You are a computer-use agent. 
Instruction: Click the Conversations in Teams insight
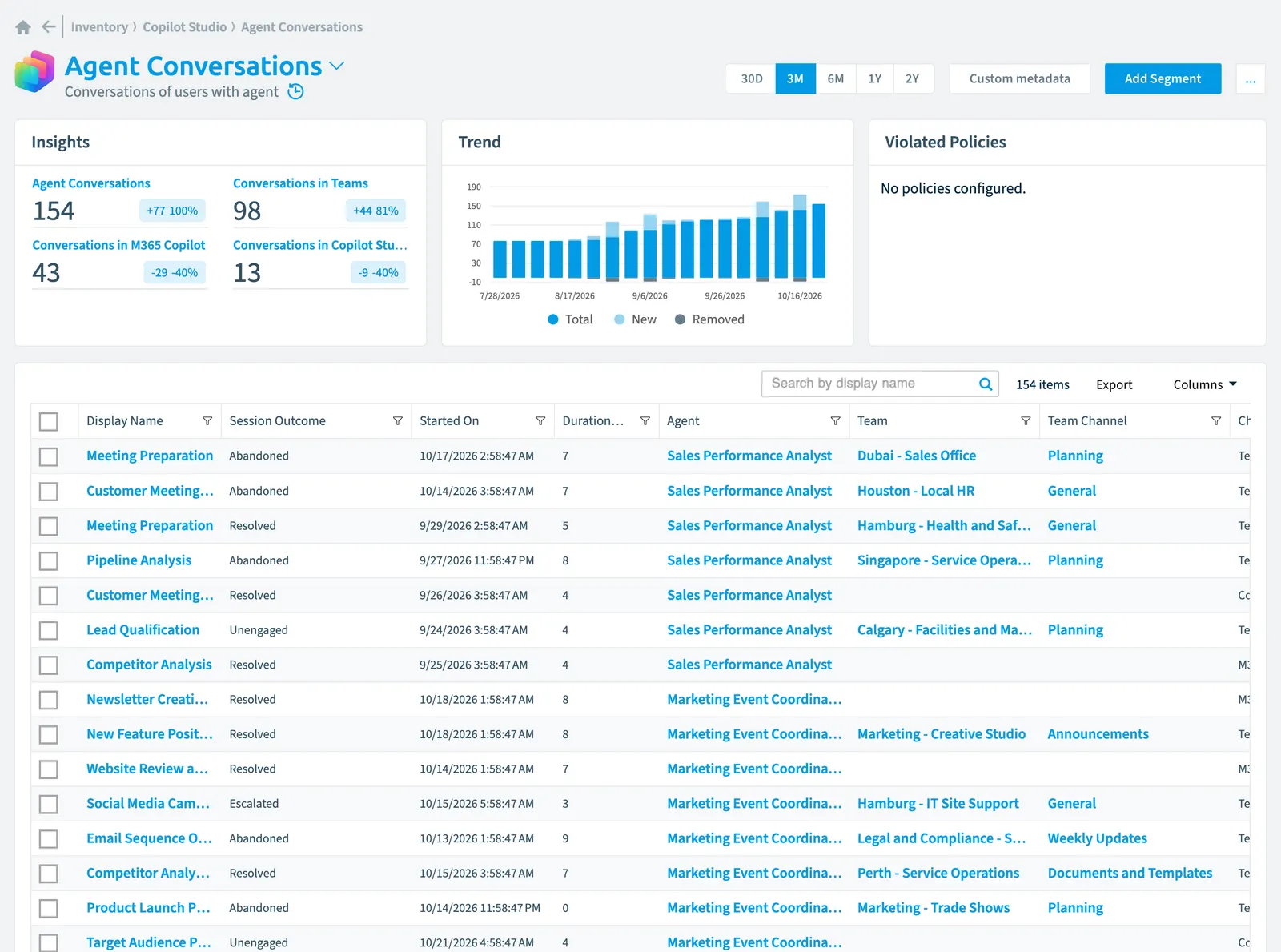coord(300,183)
